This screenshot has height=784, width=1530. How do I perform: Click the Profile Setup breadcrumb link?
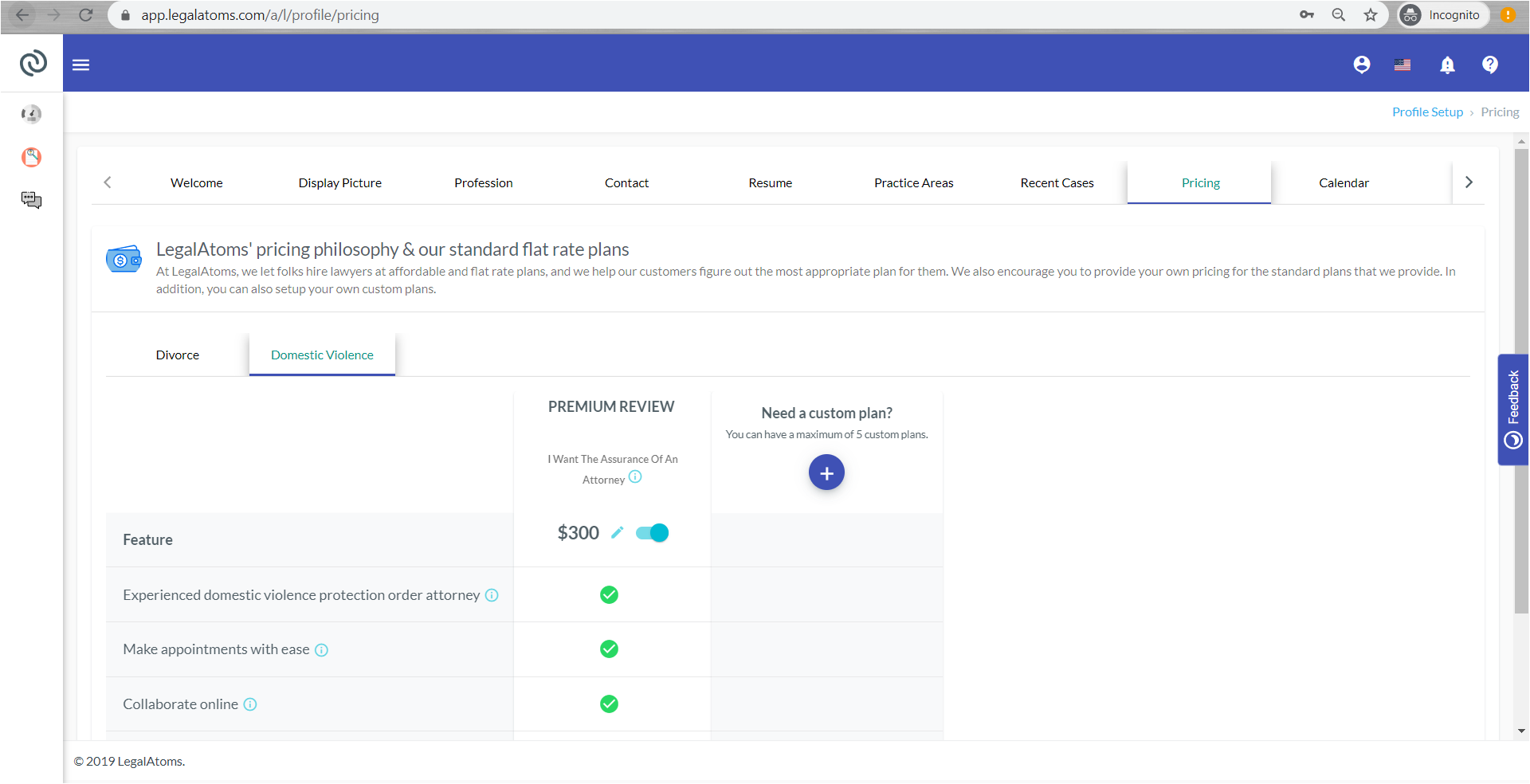pyautogui.click(x=1427, y=112)
